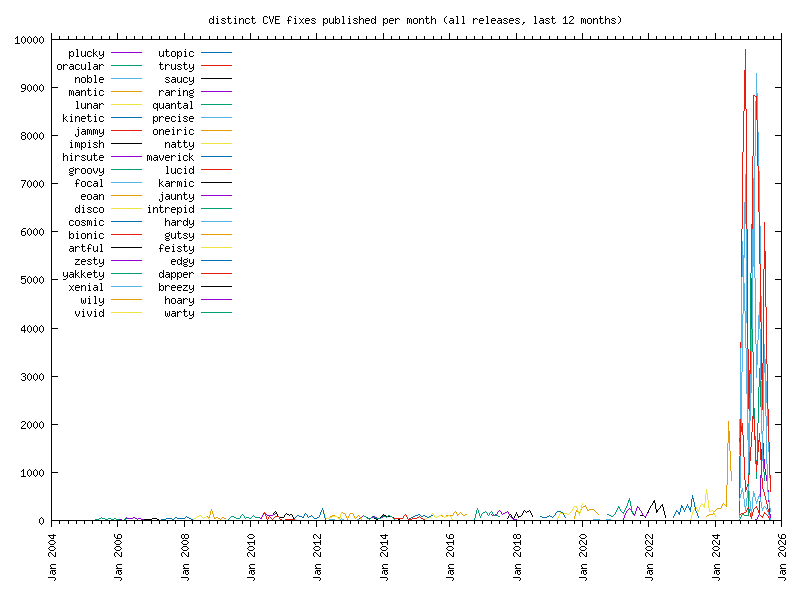Select the 'focal' legend entry
Screen dimensions: 800x600
pos(89,183)
